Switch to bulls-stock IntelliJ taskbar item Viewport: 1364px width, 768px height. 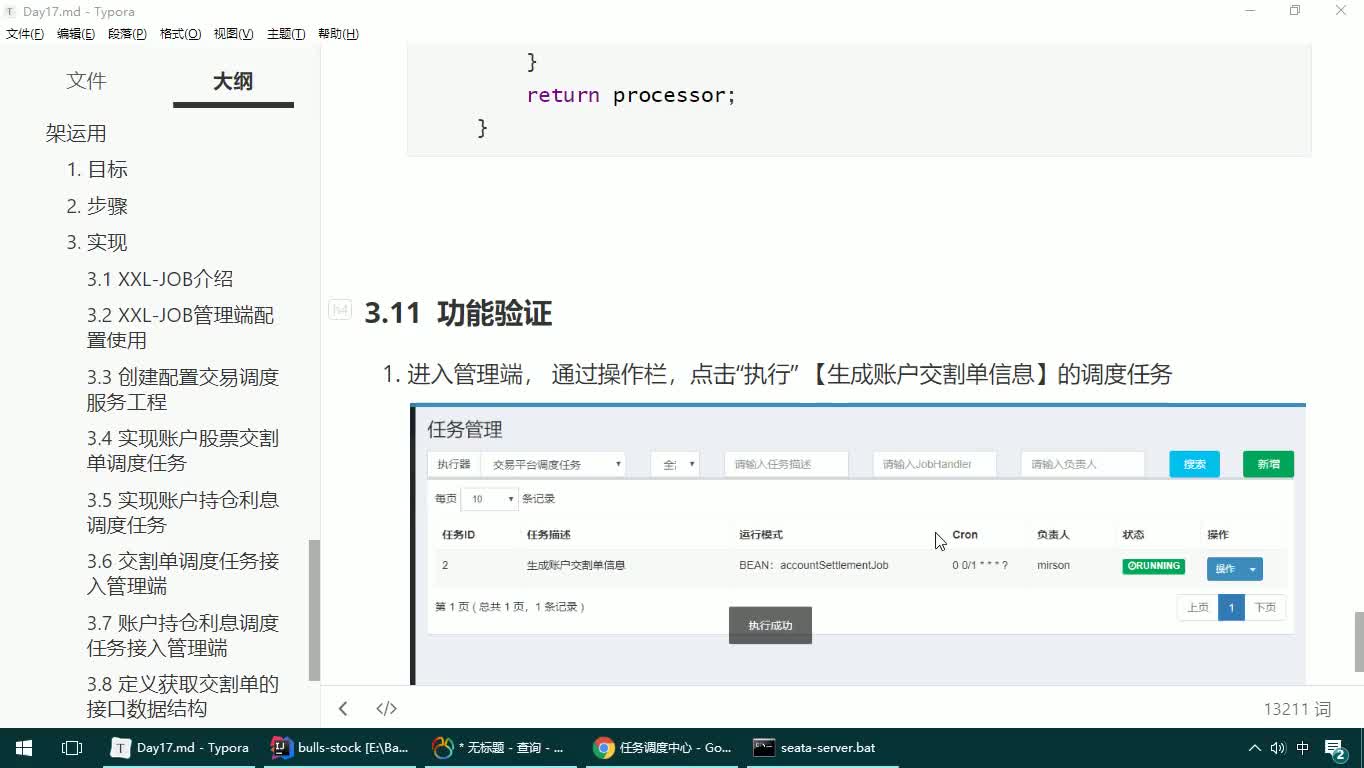click(341, 748)
